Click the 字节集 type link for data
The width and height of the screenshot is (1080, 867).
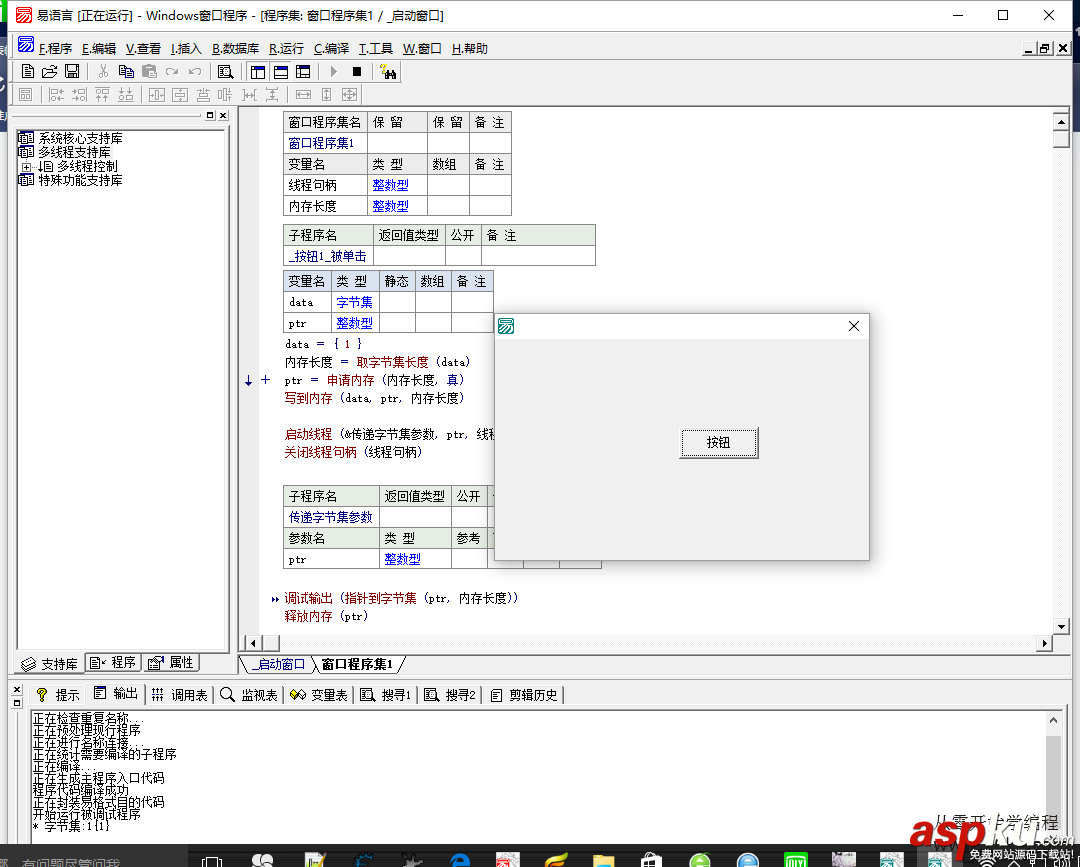pyautogui.click(x=354, y=302)
